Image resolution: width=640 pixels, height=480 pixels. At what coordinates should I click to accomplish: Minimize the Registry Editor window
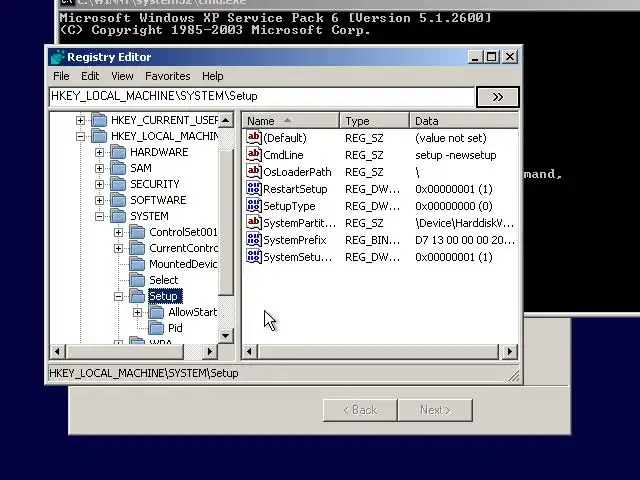(x=476, y=57)
